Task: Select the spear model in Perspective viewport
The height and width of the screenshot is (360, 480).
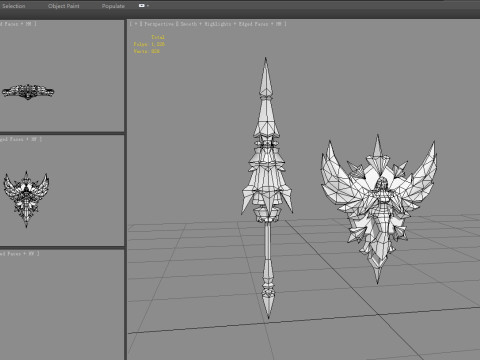Action: (267, 187)
